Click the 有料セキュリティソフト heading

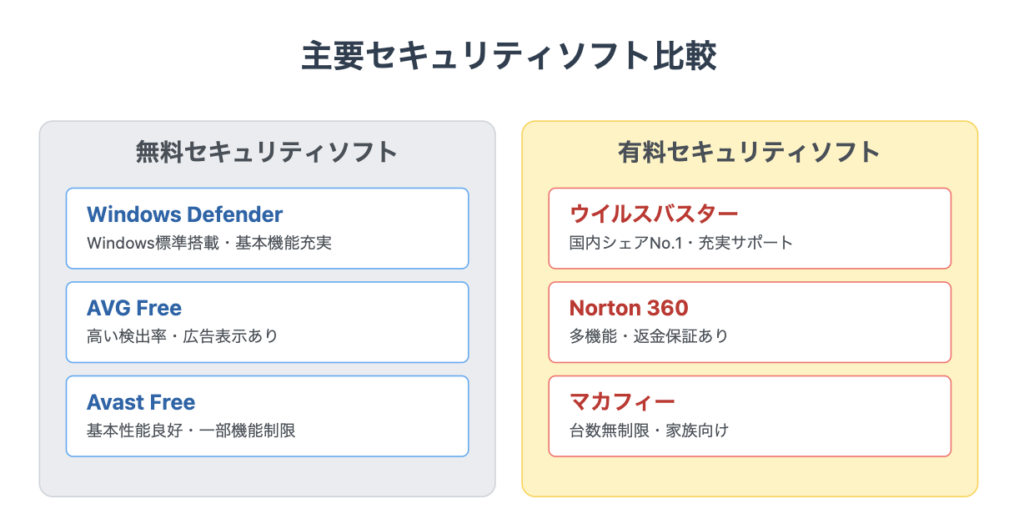(x=750, y=152)
